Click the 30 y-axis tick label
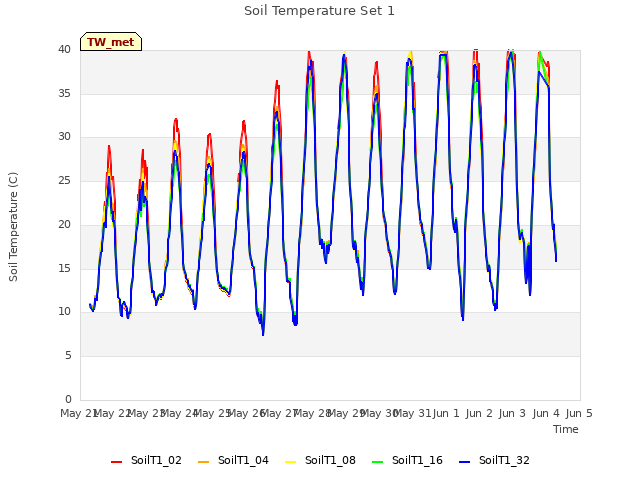This screenshot has width=640, height=480. pyautogui.click(x=64, y=137)
